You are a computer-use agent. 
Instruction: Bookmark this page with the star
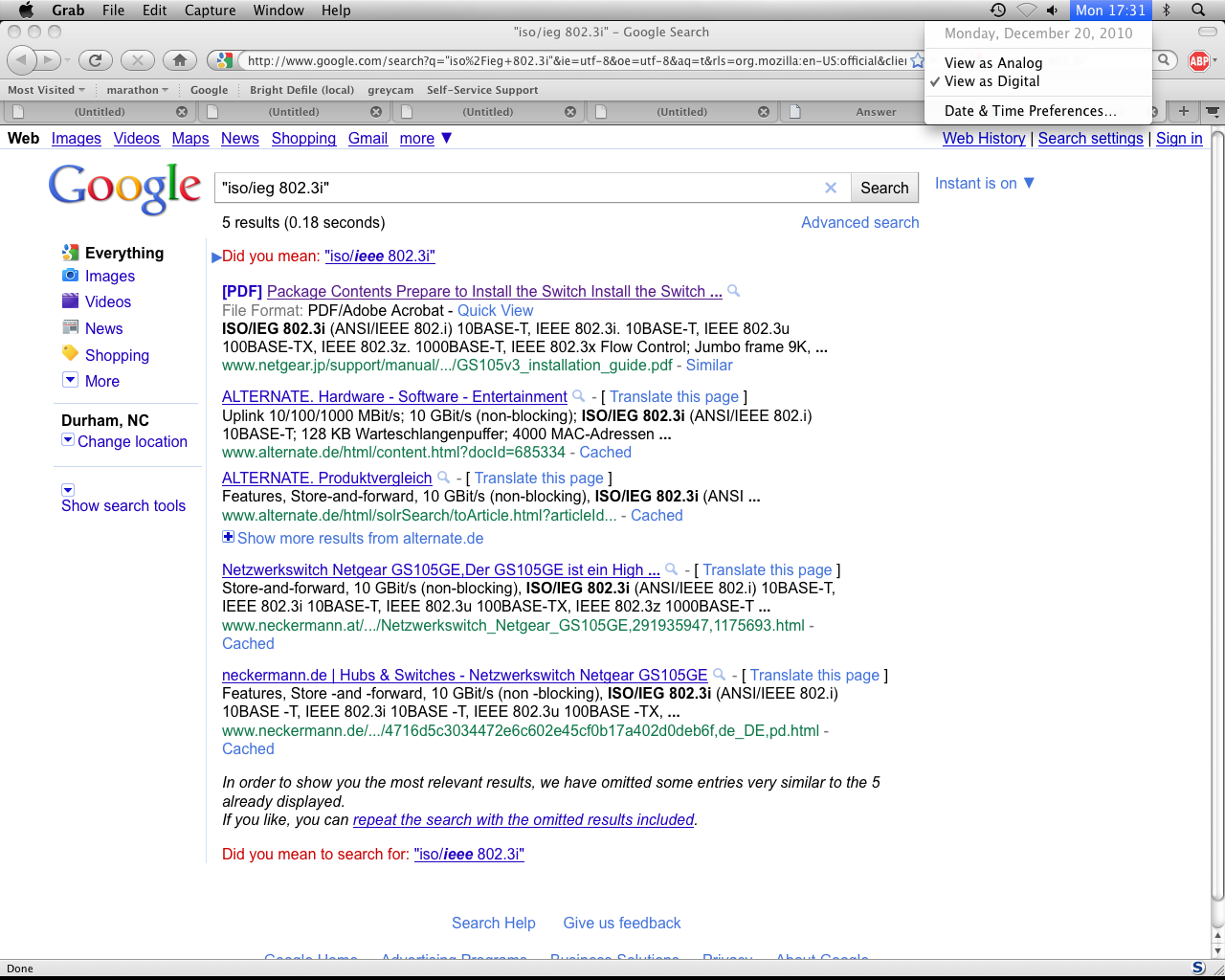pos(917,60)
